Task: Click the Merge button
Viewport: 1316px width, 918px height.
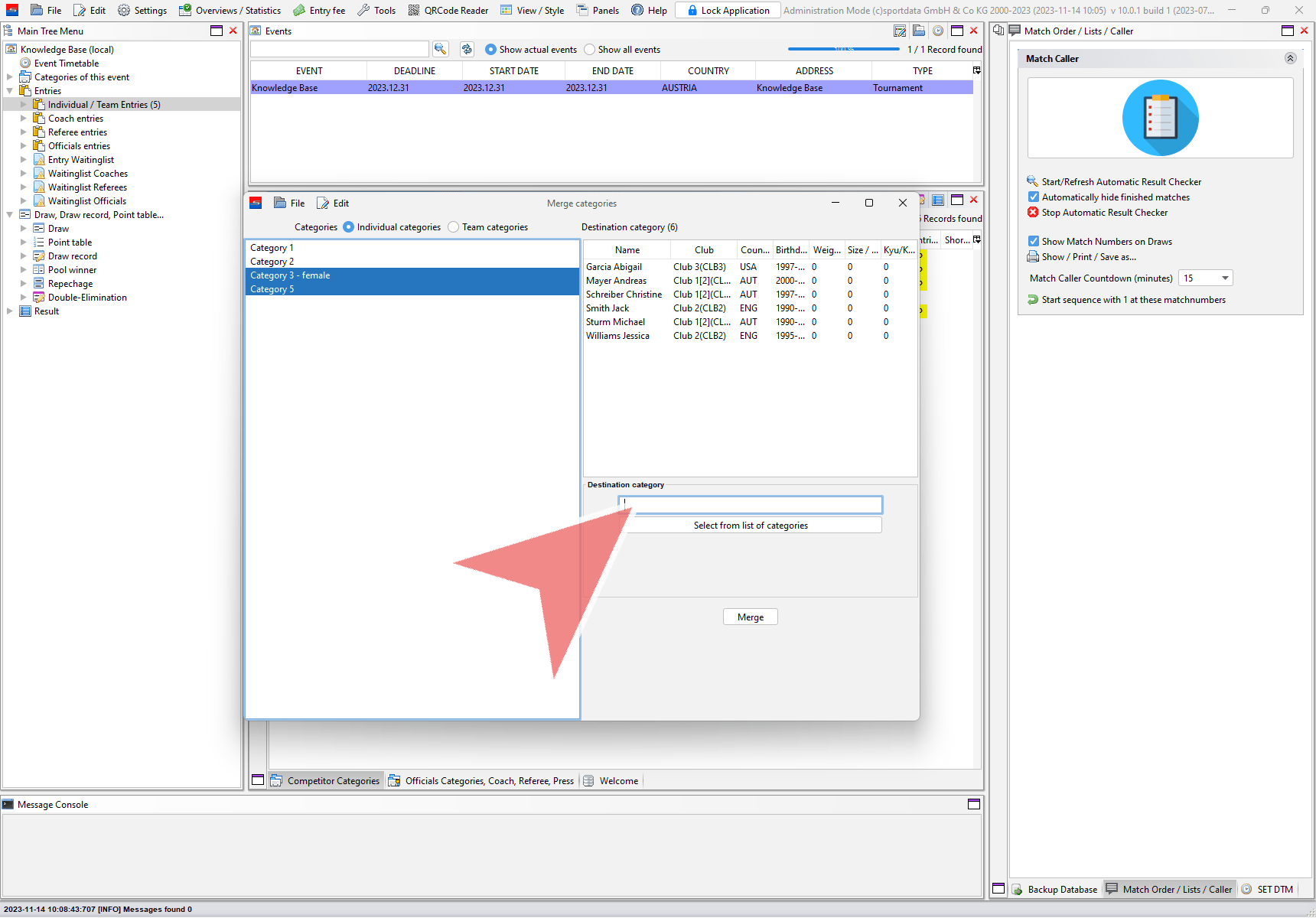Action: (750, 617)
